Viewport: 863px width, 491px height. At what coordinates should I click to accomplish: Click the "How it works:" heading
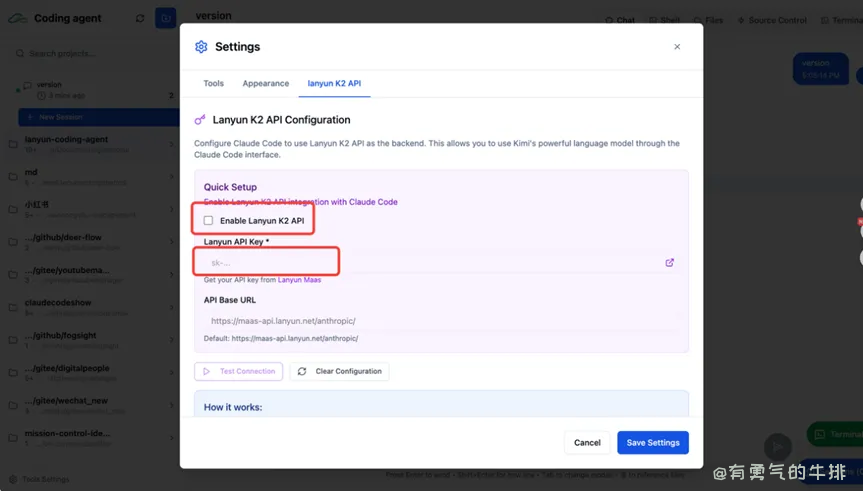pos(233,407)
